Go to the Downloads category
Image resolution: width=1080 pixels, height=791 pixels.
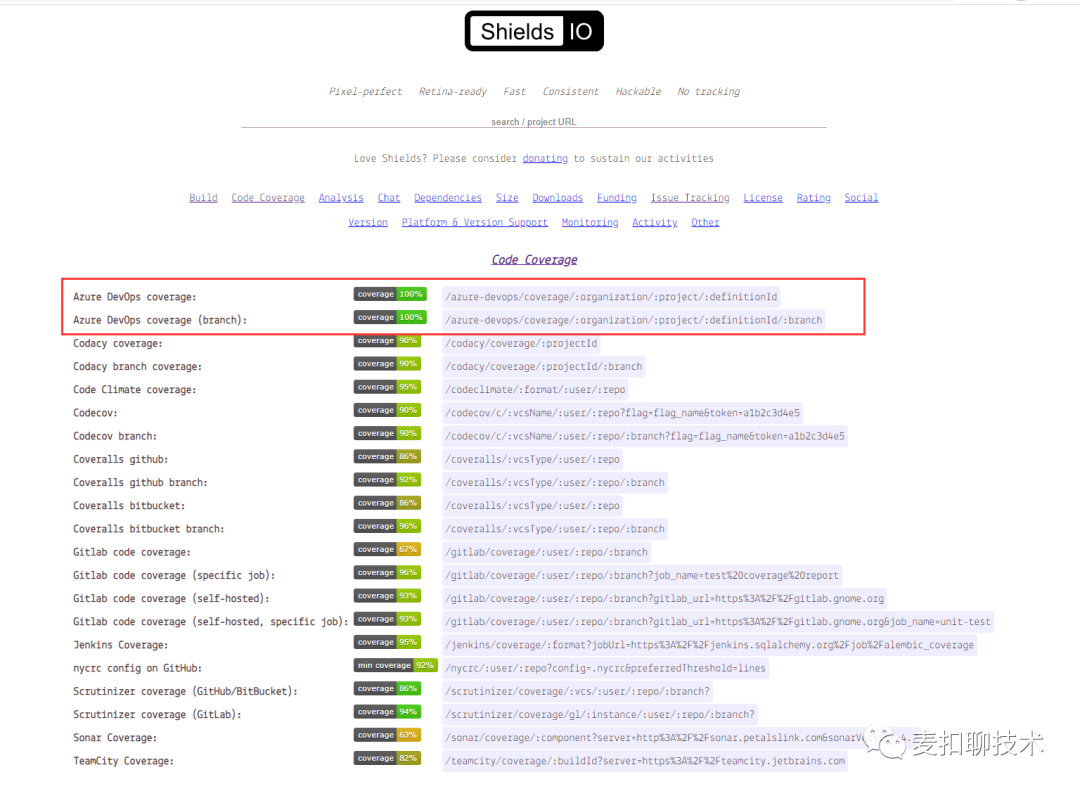(557, 198)
